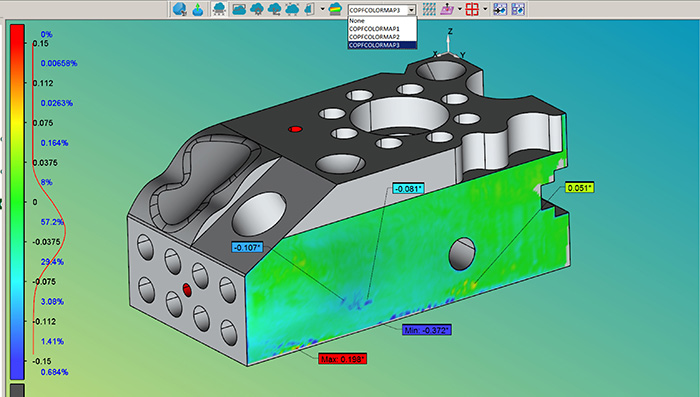Click the blue 3D model icon in toolbar

coord(179,9)
